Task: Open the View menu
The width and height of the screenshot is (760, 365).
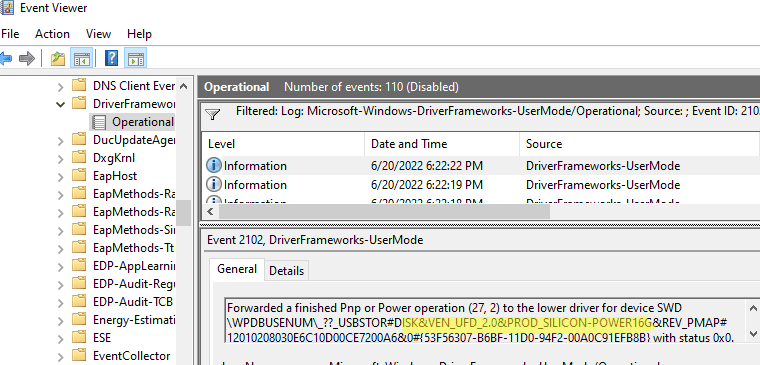Action: [98, 34]
